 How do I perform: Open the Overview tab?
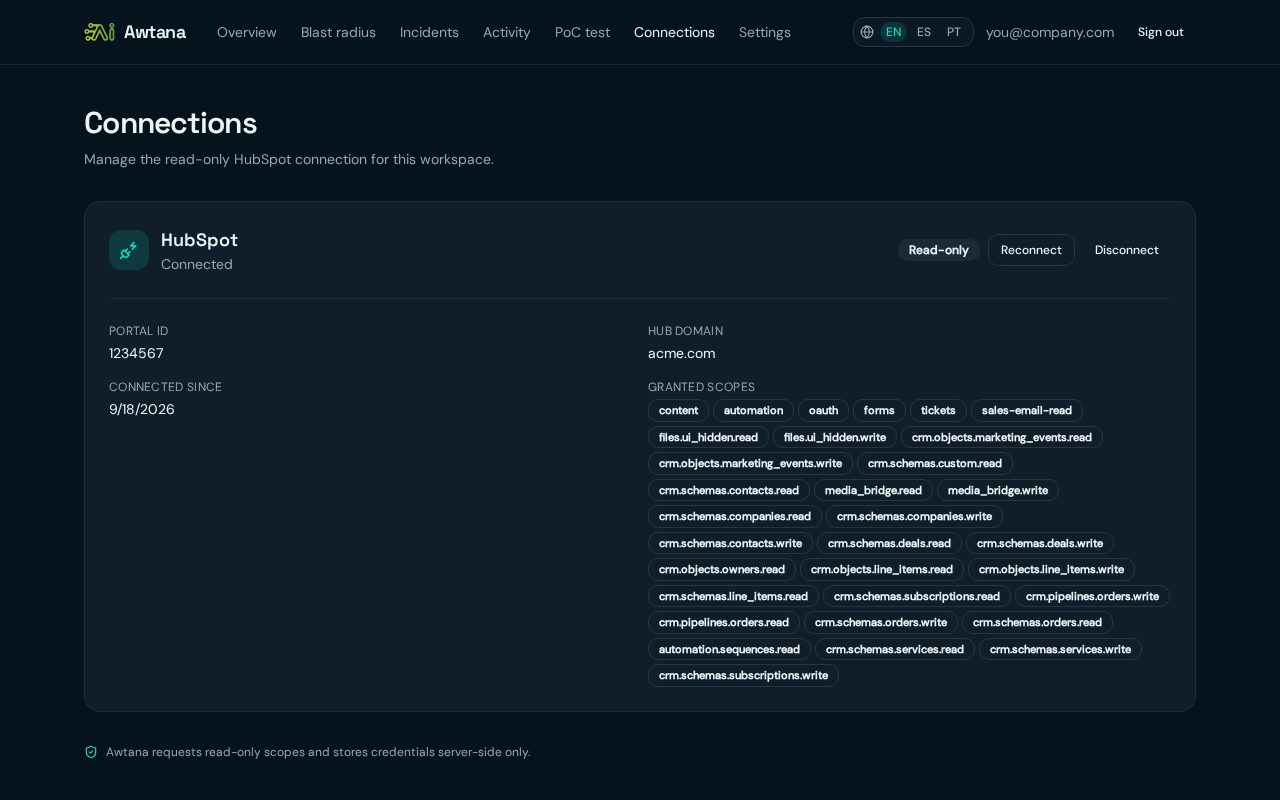(247, 32)
